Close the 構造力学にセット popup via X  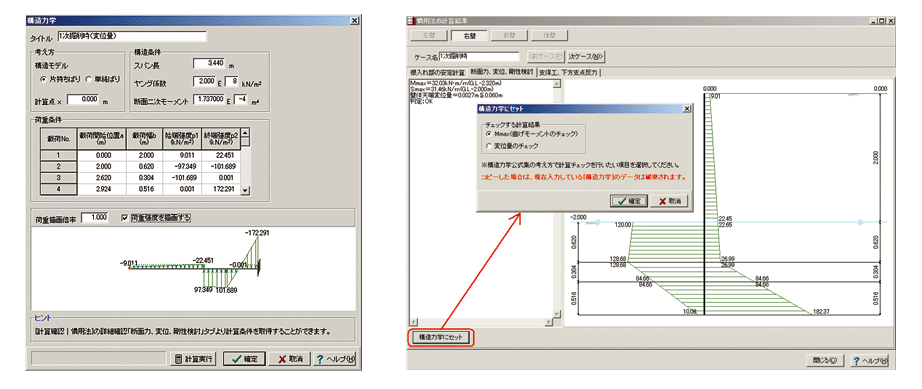686,109
